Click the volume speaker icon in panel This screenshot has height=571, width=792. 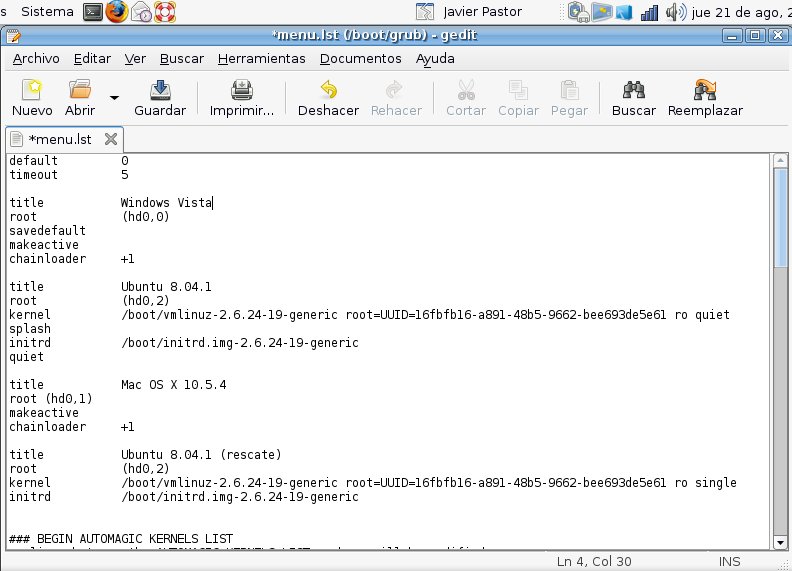676,12
